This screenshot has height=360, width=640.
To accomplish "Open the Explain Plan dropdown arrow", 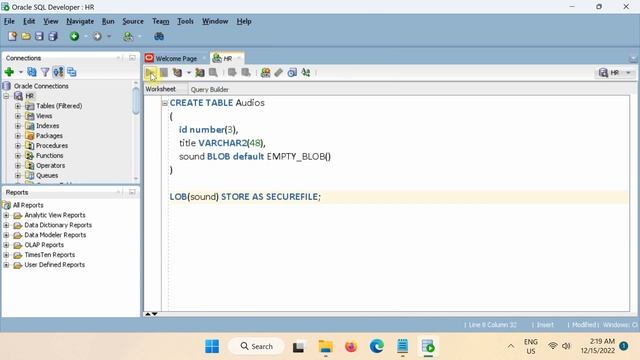I will 189,73.
